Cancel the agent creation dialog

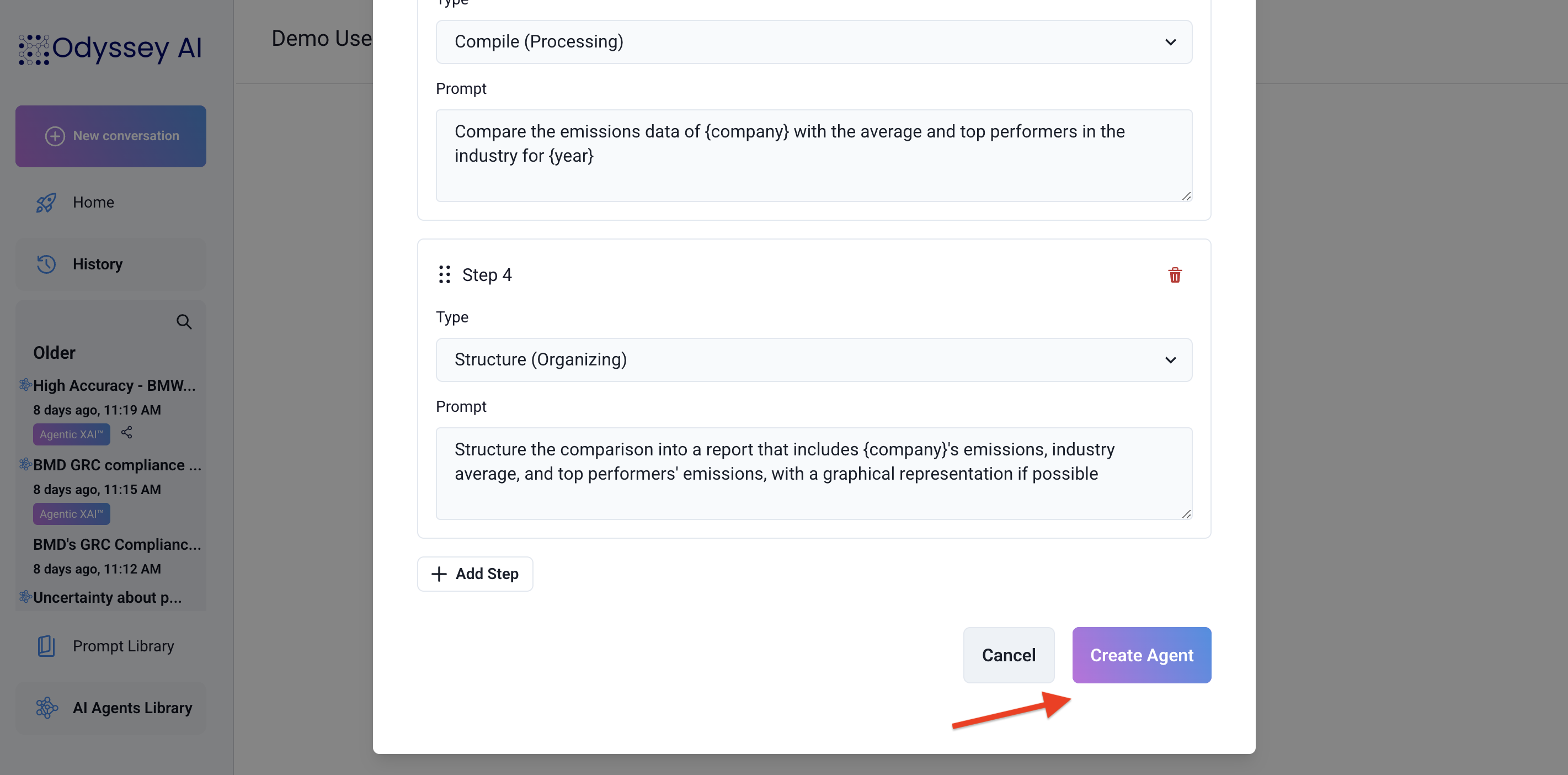1008,655
